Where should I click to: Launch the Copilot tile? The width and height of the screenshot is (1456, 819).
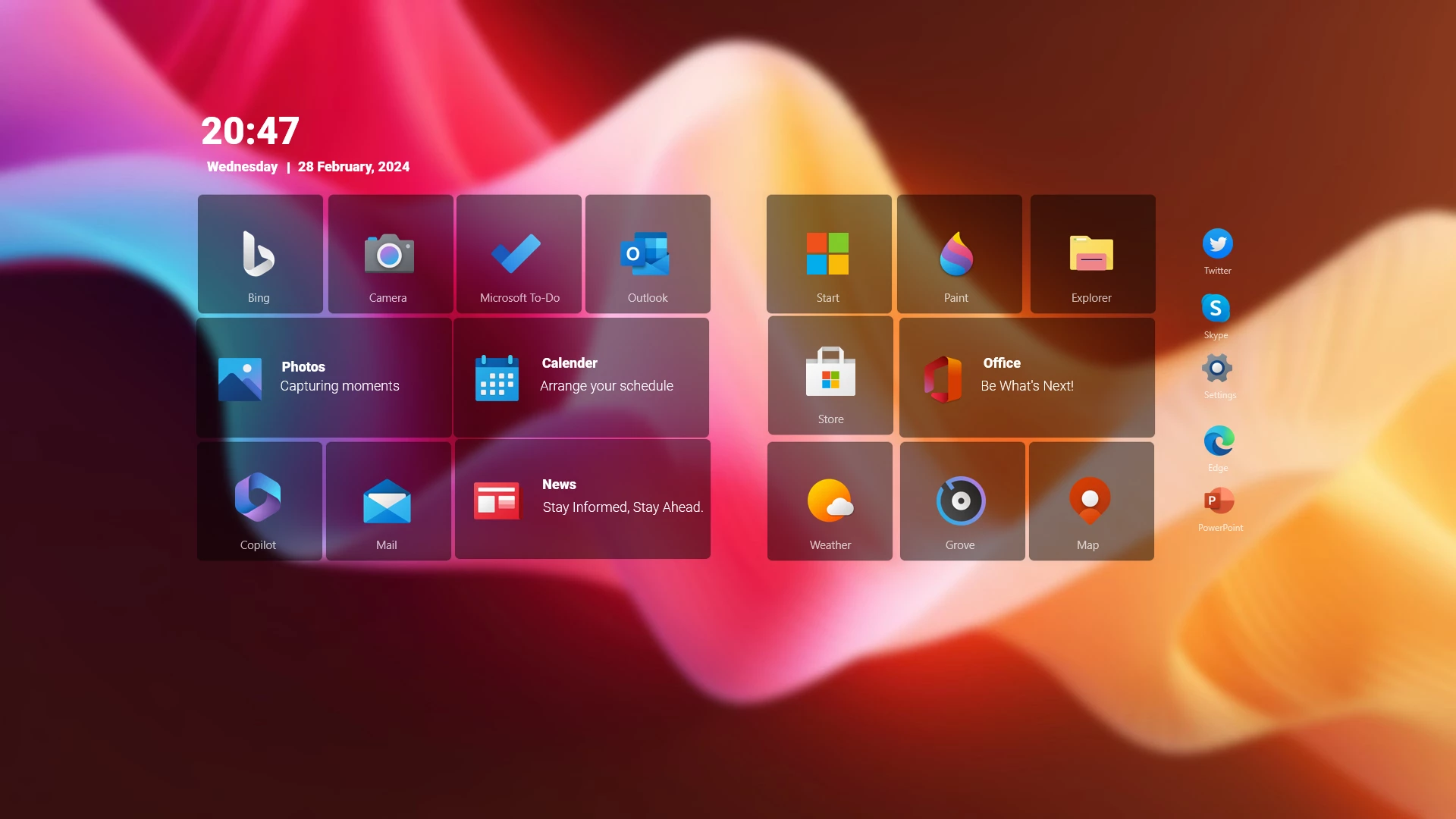(x=259, y=501)
